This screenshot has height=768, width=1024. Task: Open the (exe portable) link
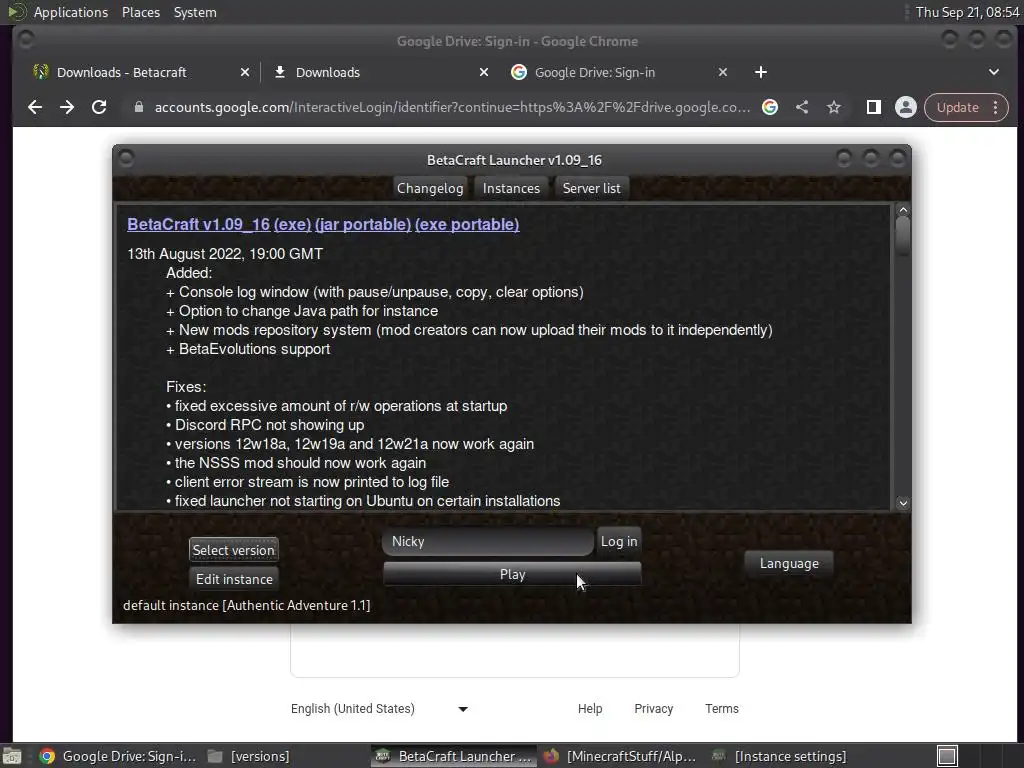pyautogui.click(x=467, y=224)
